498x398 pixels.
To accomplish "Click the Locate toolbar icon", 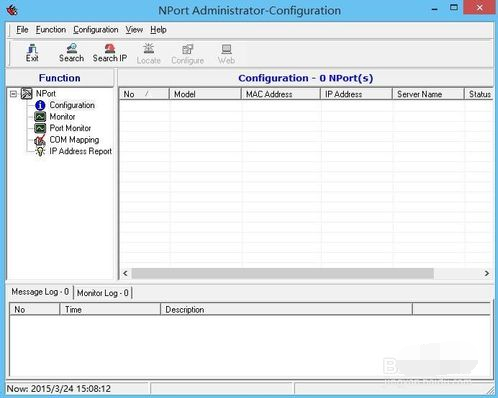I will (149, 54).
